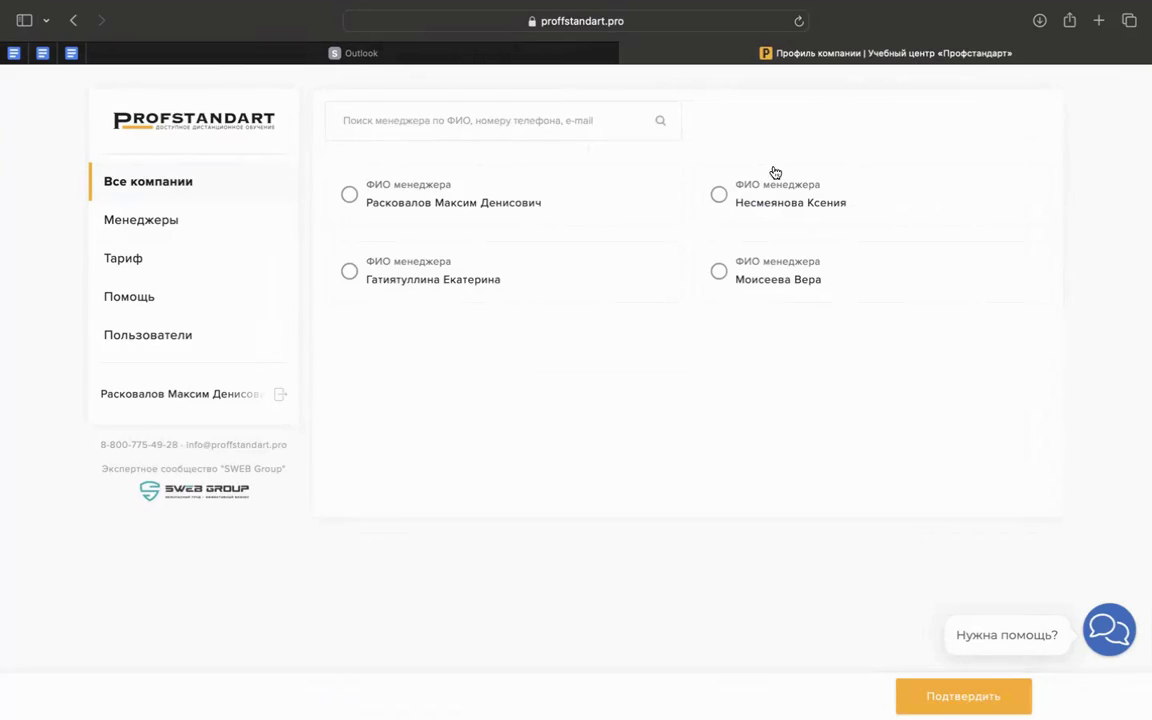The image size is (1152, 720).
Task: Select radio for Расковалов Максим Денисович
Action: [350, 194]
